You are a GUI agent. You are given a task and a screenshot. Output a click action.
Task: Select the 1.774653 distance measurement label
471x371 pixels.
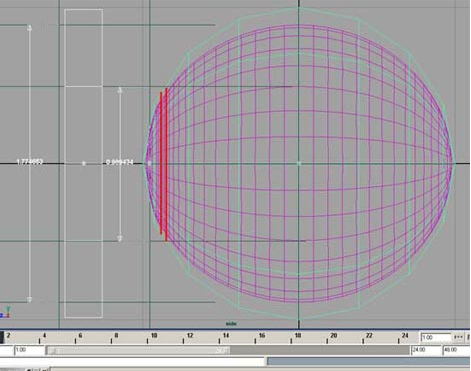(30, 162)
